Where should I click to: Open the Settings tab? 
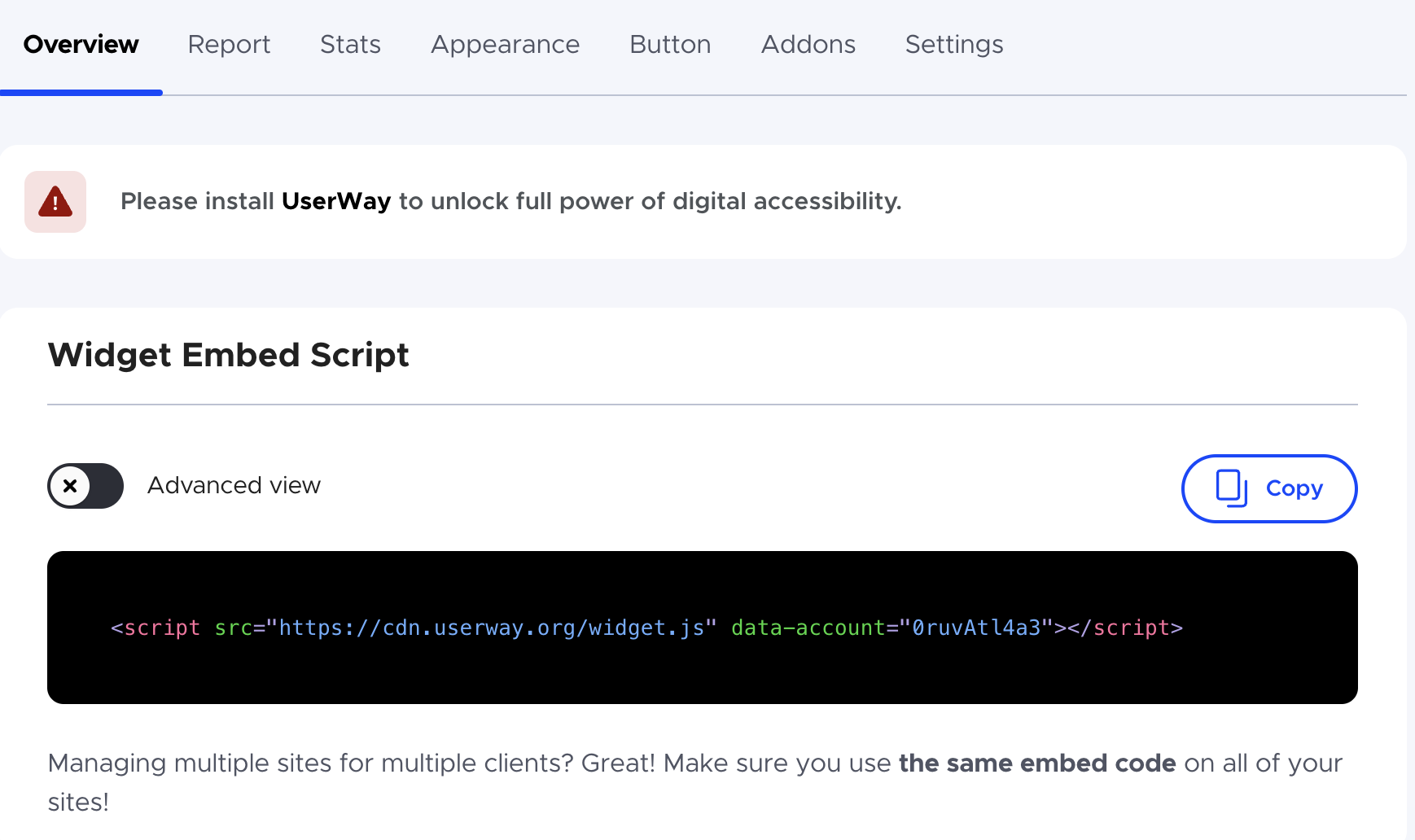(953, 45)
